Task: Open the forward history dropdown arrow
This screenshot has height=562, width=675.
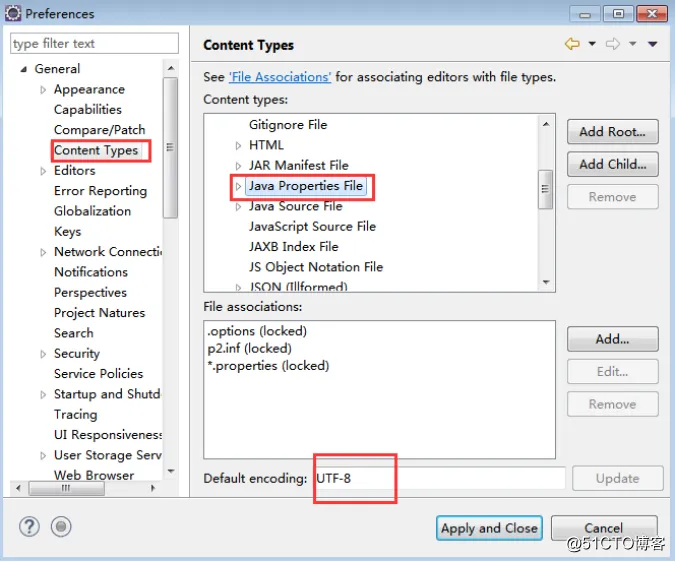Action: click(x=633, y=44)
